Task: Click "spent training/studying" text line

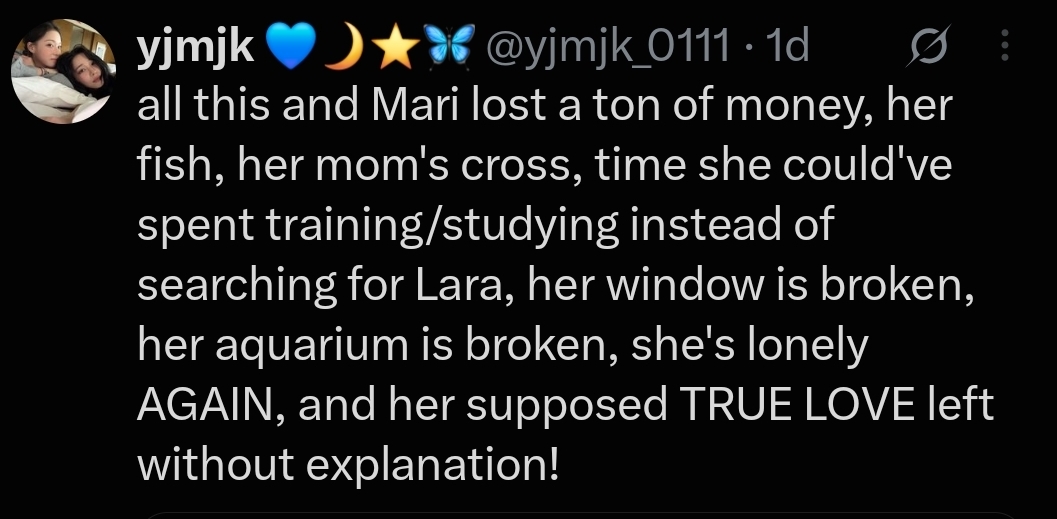Action: [x=378, y=226]
